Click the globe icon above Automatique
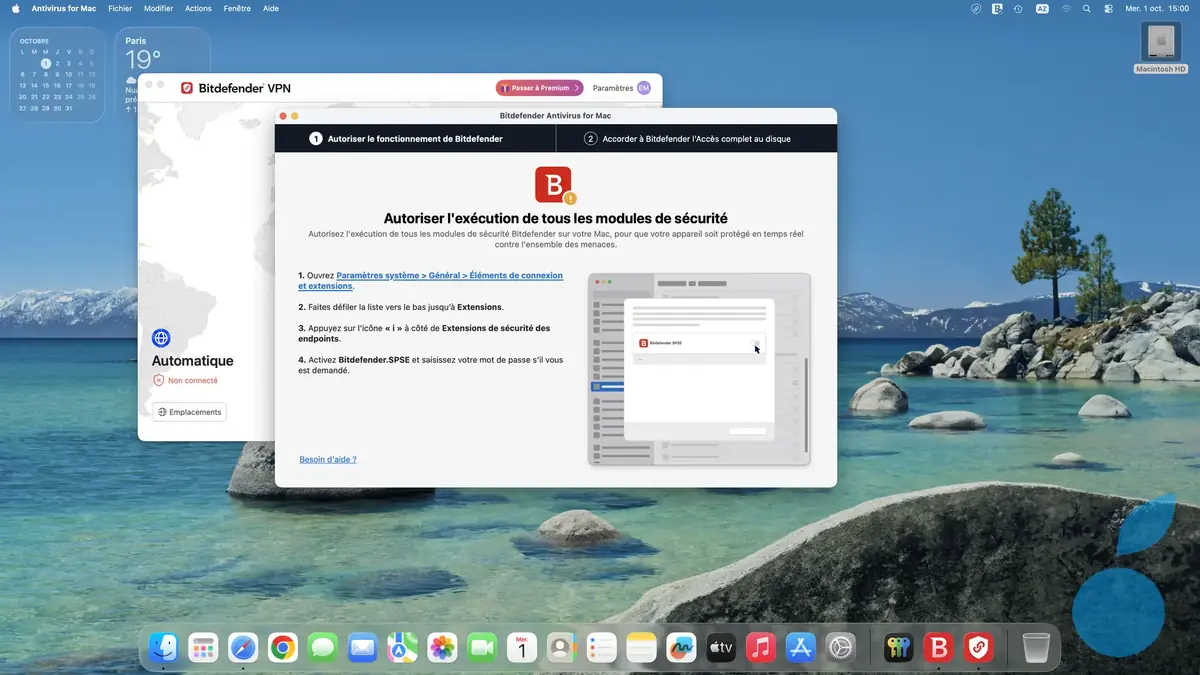 (x=161, y=338)
